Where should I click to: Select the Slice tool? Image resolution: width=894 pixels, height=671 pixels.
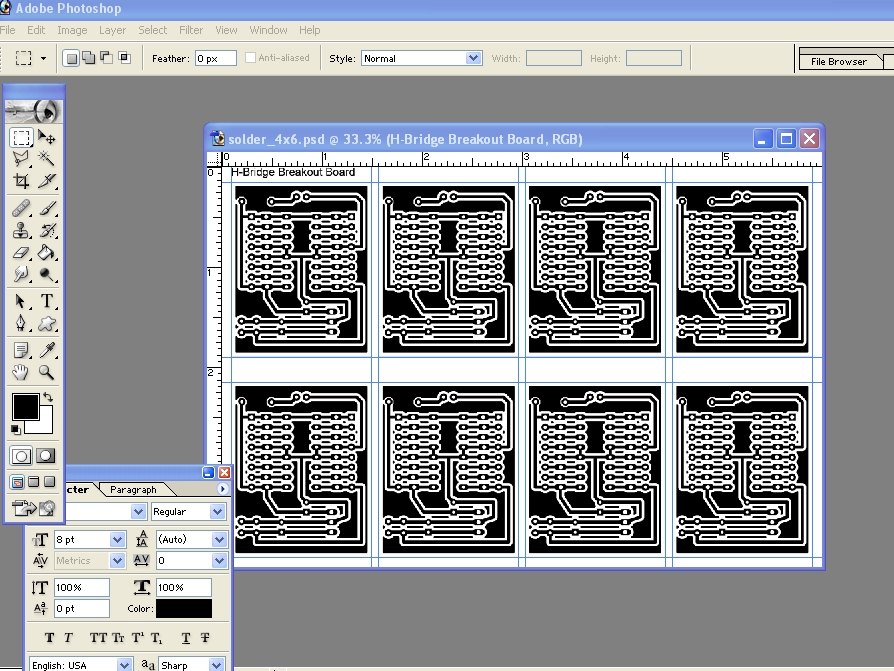point(47,181)
